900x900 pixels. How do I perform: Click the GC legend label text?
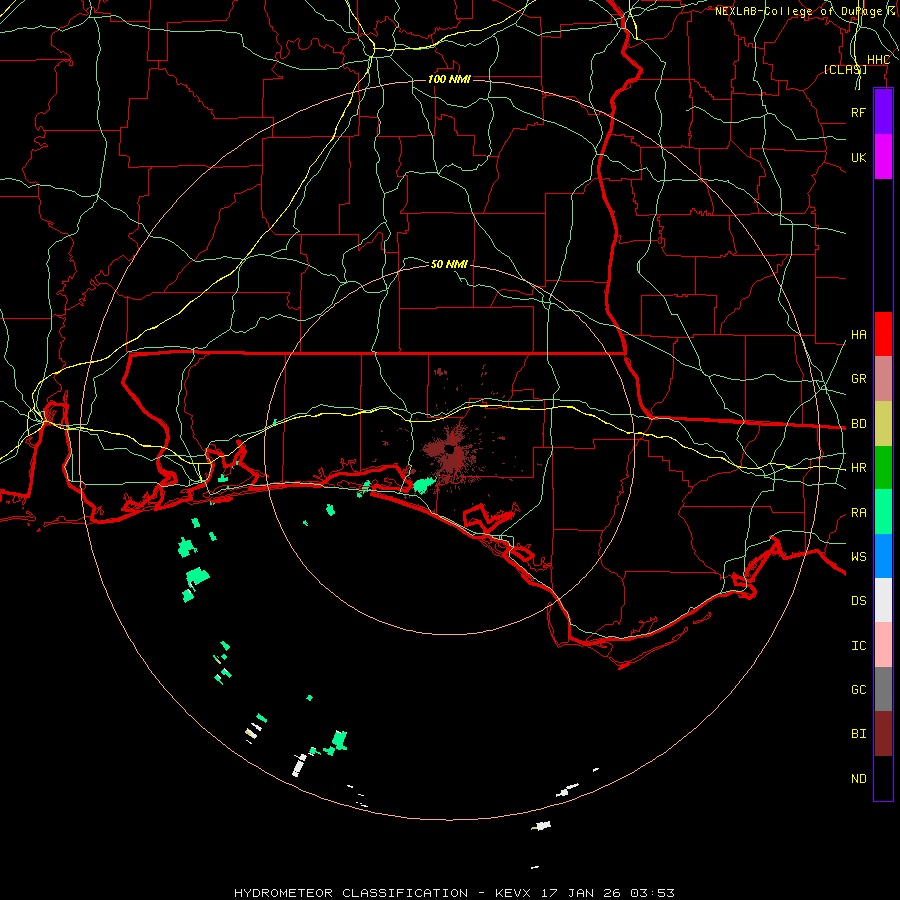[x=858, y=690]
